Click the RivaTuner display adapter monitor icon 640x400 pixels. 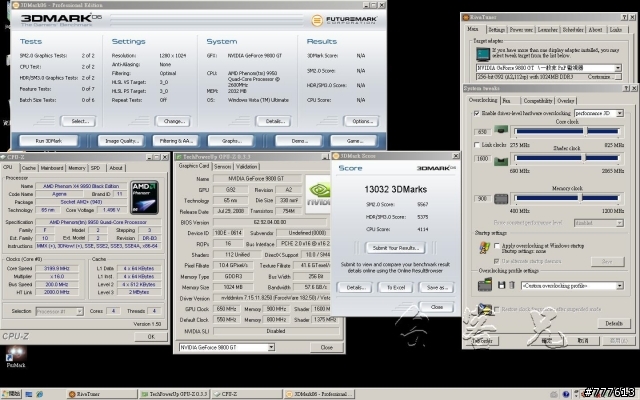483,54
